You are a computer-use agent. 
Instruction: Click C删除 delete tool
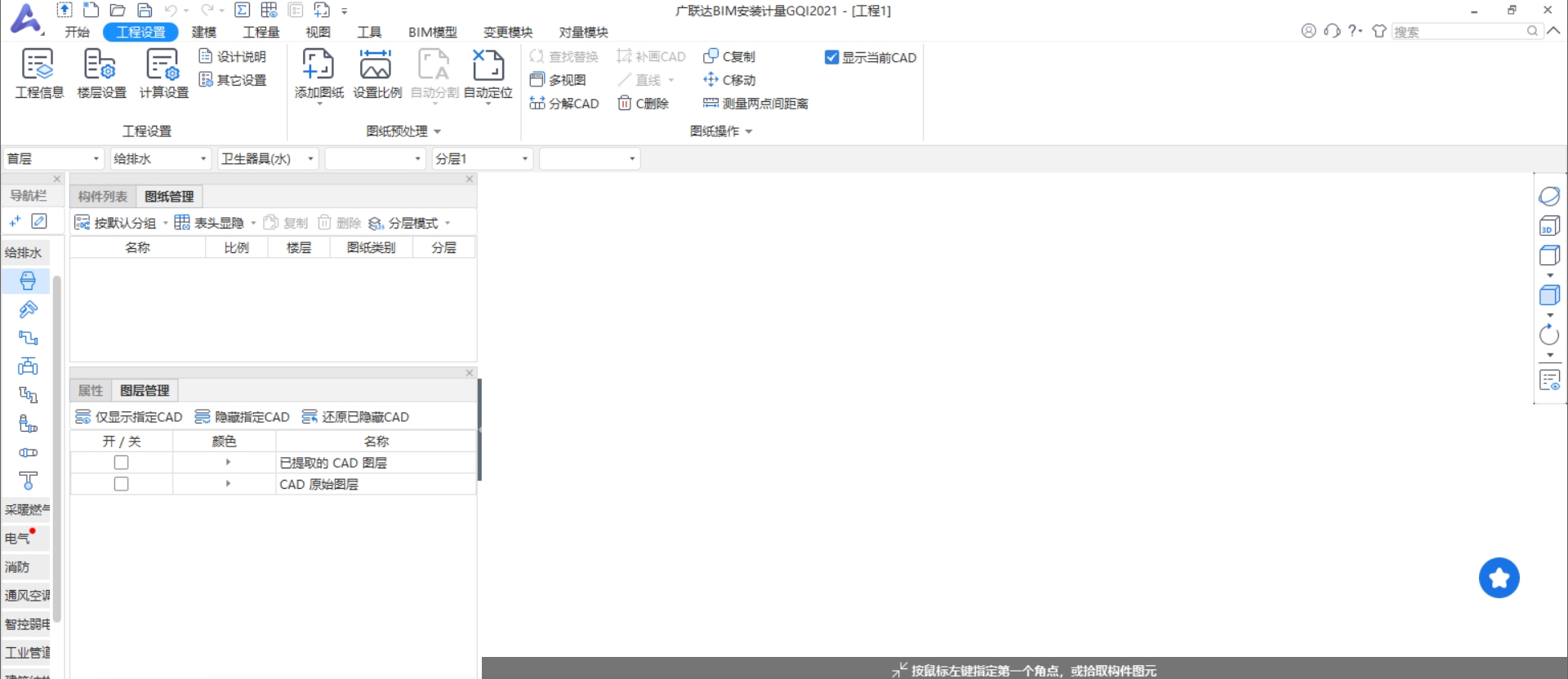(x=644, y=104)
